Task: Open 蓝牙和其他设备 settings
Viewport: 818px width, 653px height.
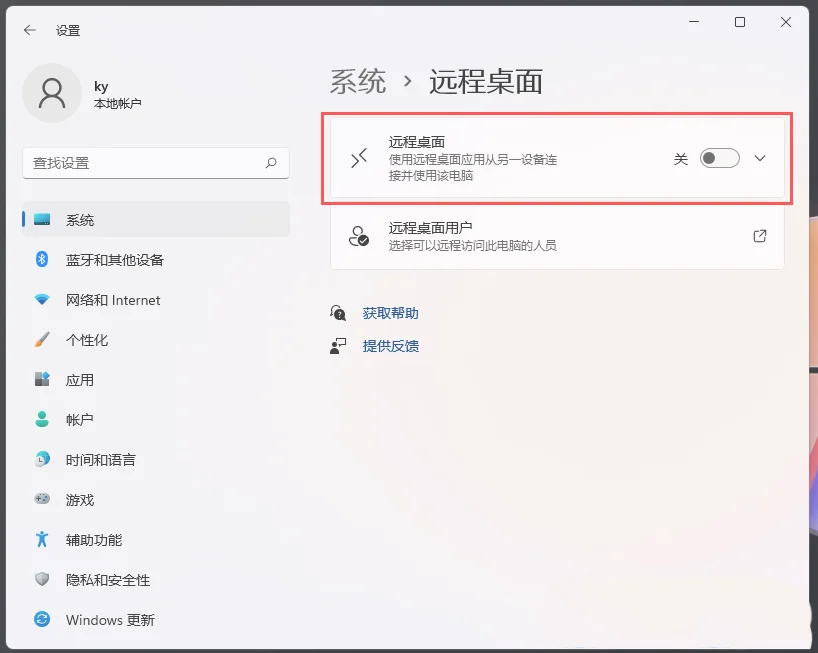Action: pos(156,260)
